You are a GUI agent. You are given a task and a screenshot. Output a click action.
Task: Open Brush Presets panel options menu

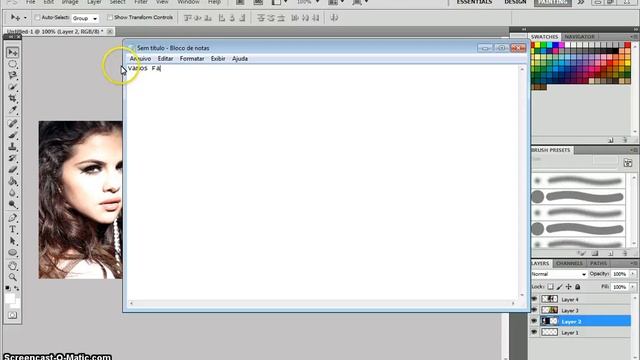coord(633,150)
